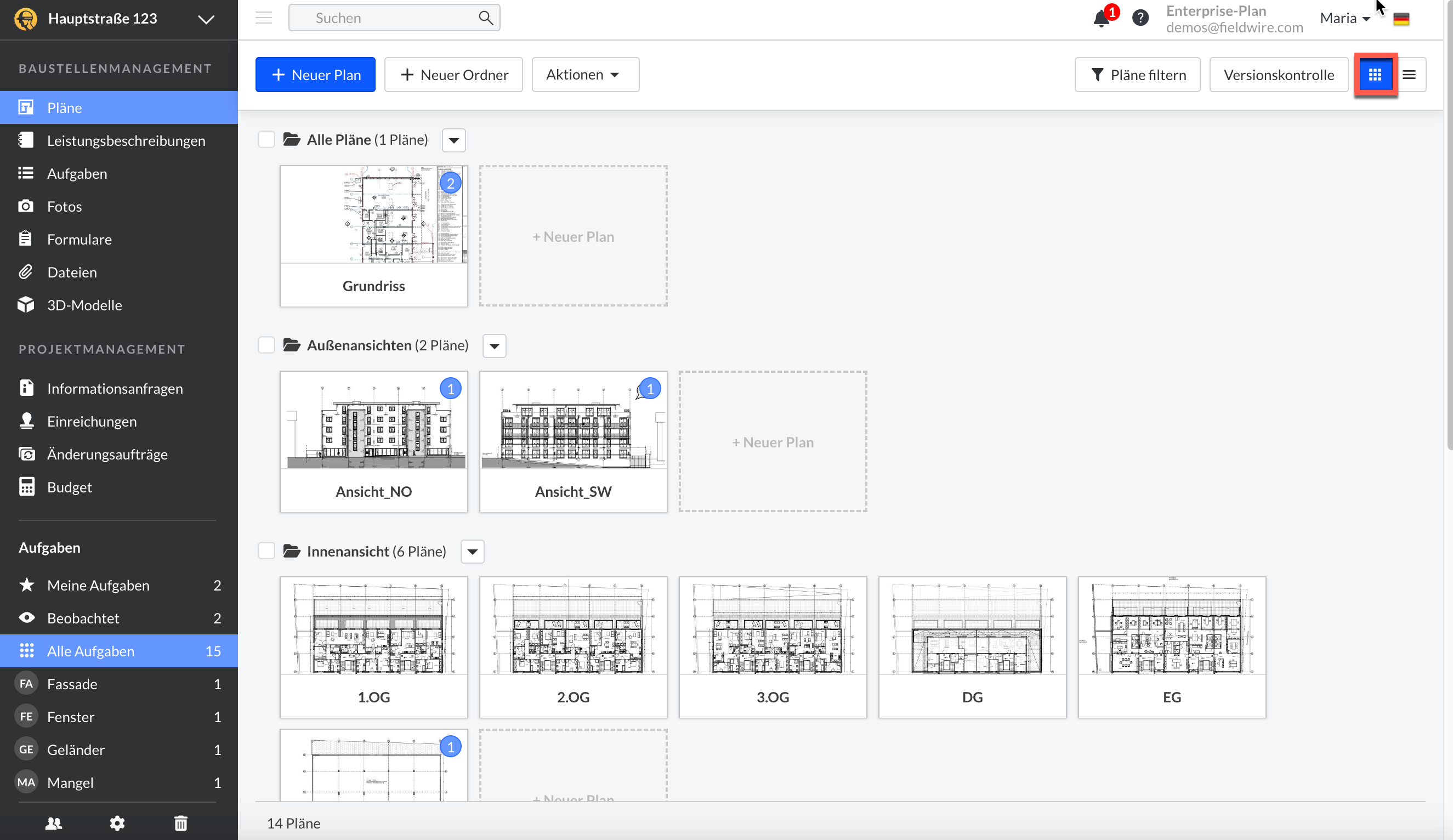Click the Beobachtet eye icon
The image size is (1453, 840).
point(26,618)
